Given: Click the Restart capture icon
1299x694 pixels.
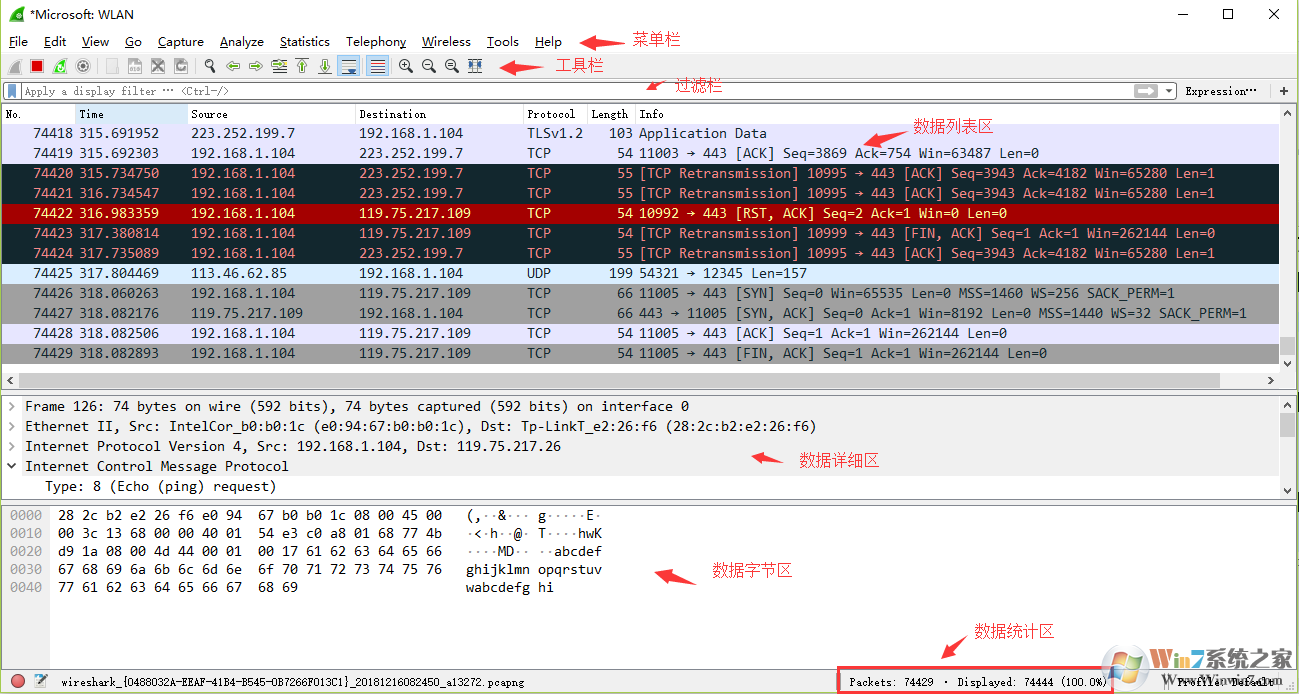Looking at the screenshot, I should (59, 66).
